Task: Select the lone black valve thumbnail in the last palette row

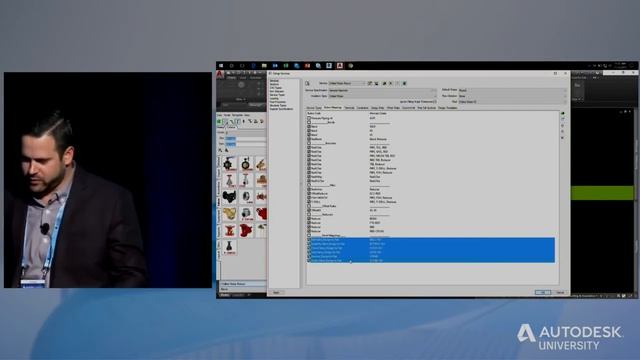Action: tap(229, 247)
